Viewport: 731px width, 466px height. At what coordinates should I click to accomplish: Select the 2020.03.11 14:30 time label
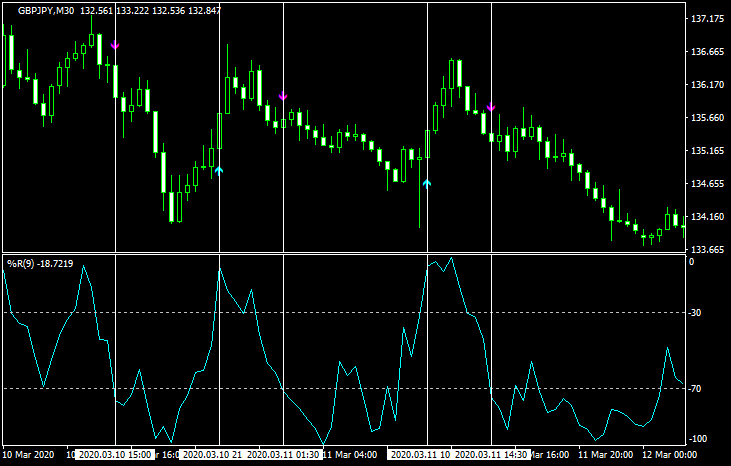click(x=491, y=455)
